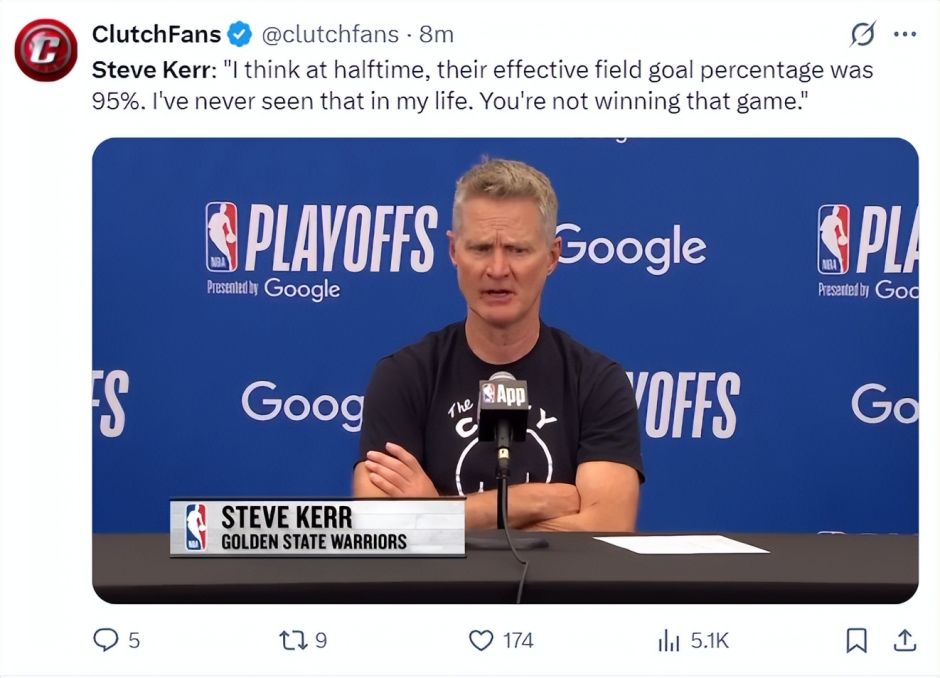The height and width of the screenshot is (678, 940).
Task: Open the Grok slash-circle icon
Action: click(x=863, y=34)
